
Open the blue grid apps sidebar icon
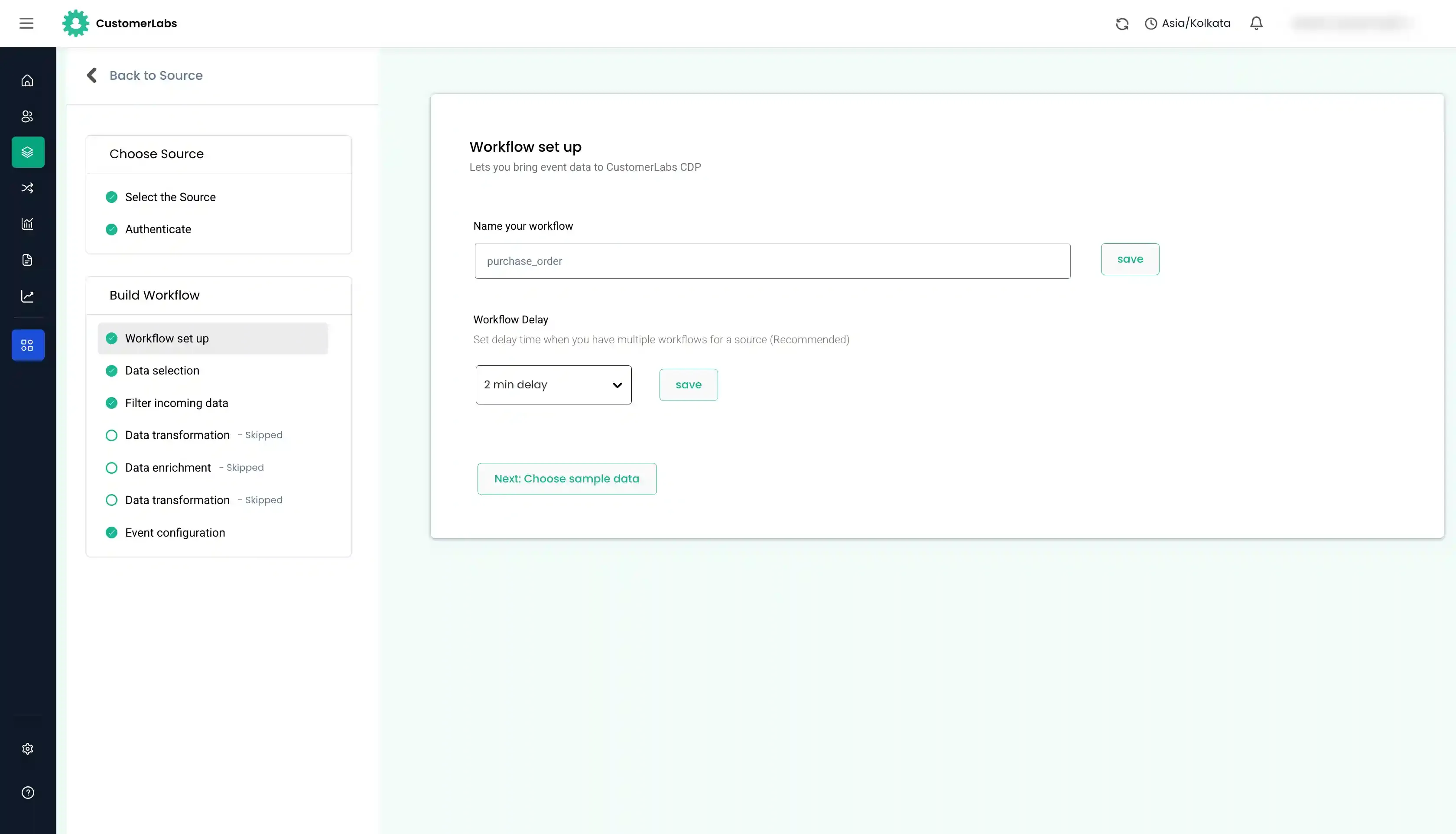click(x=27, y=345)
